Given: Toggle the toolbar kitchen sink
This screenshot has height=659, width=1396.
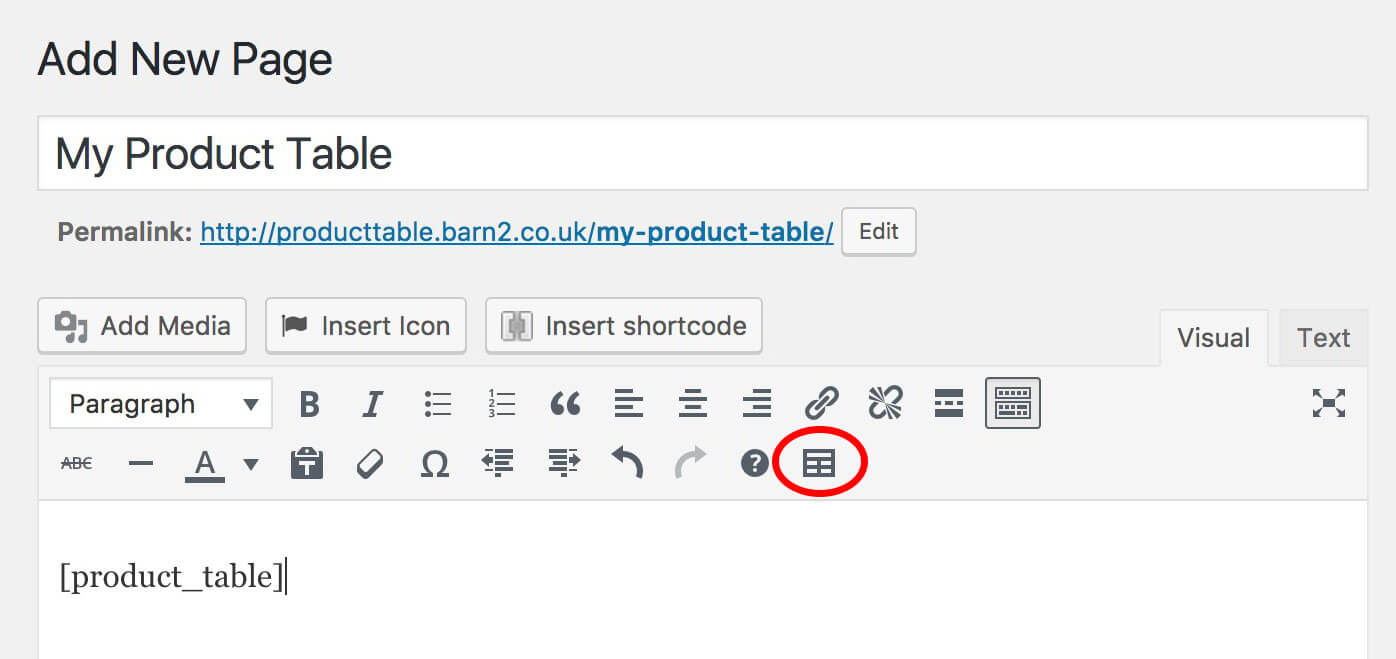Looking at the screenshot, I should click(x=1013, y=403).
